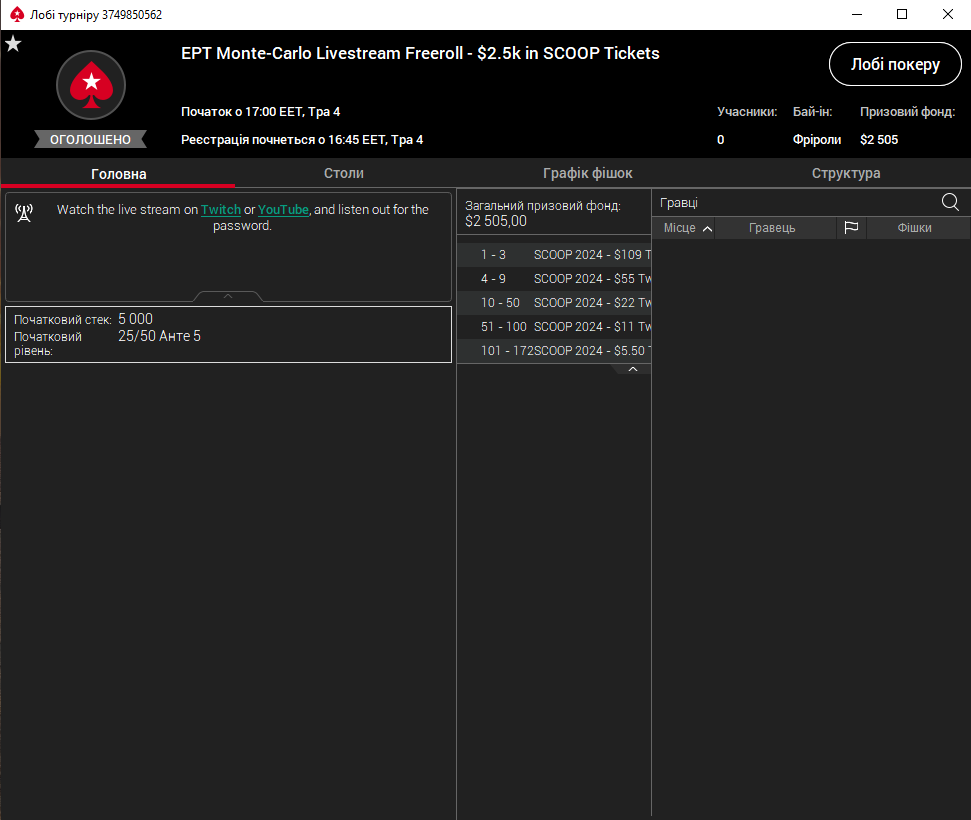Close the tournament lobby window

click(947, 14)
